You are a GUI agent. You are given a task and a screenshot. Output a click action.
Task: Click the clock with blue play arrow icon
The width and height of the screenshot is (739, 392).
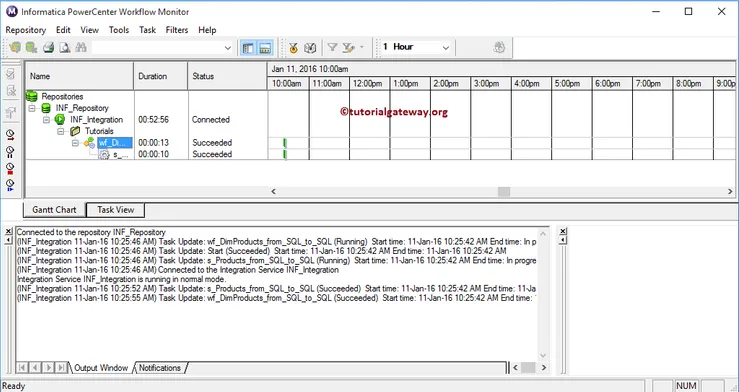pyautogui.click(x=10, y=185)
